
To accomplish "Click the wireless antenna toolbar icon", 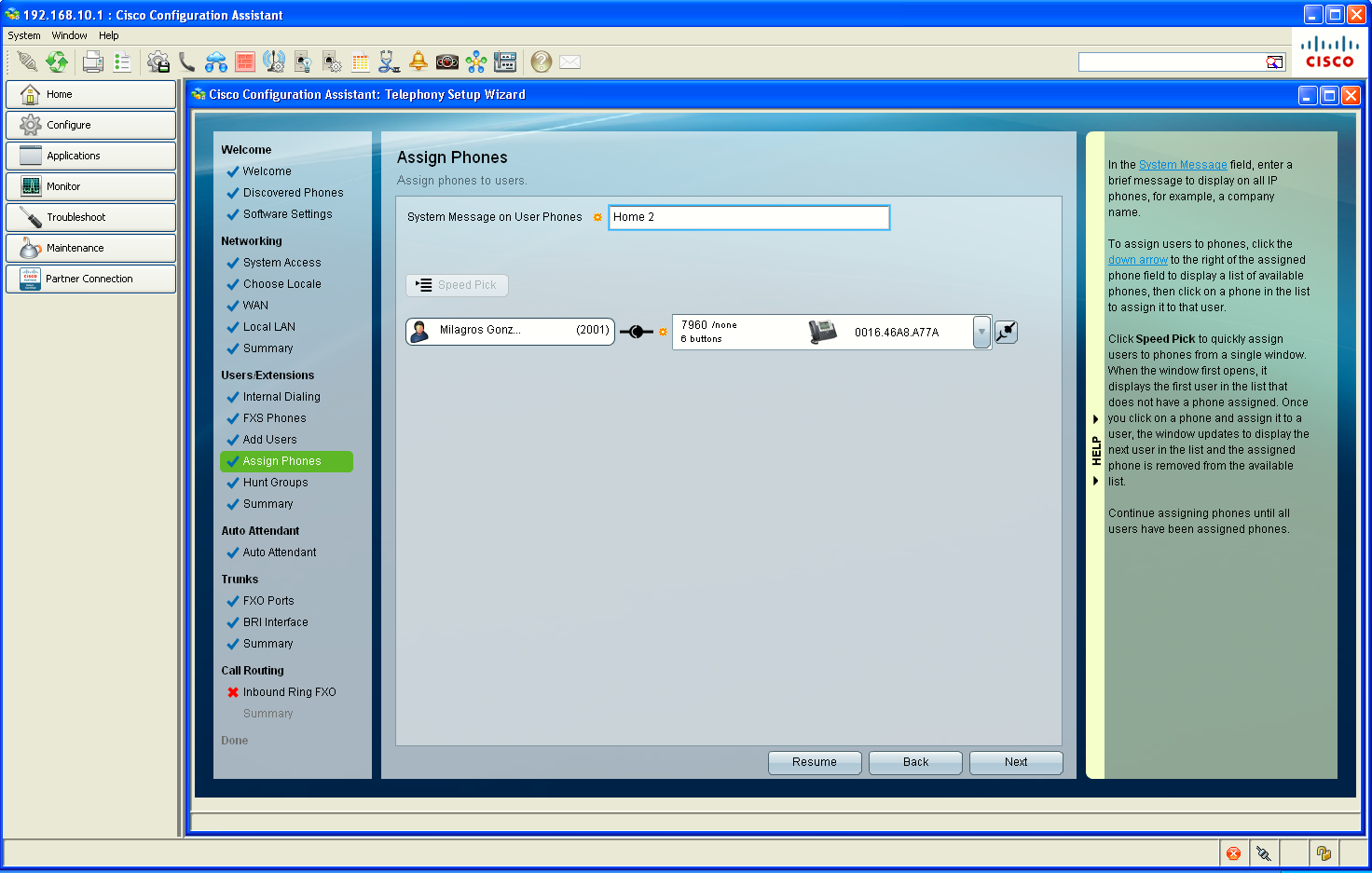I will tap(274, 61).
